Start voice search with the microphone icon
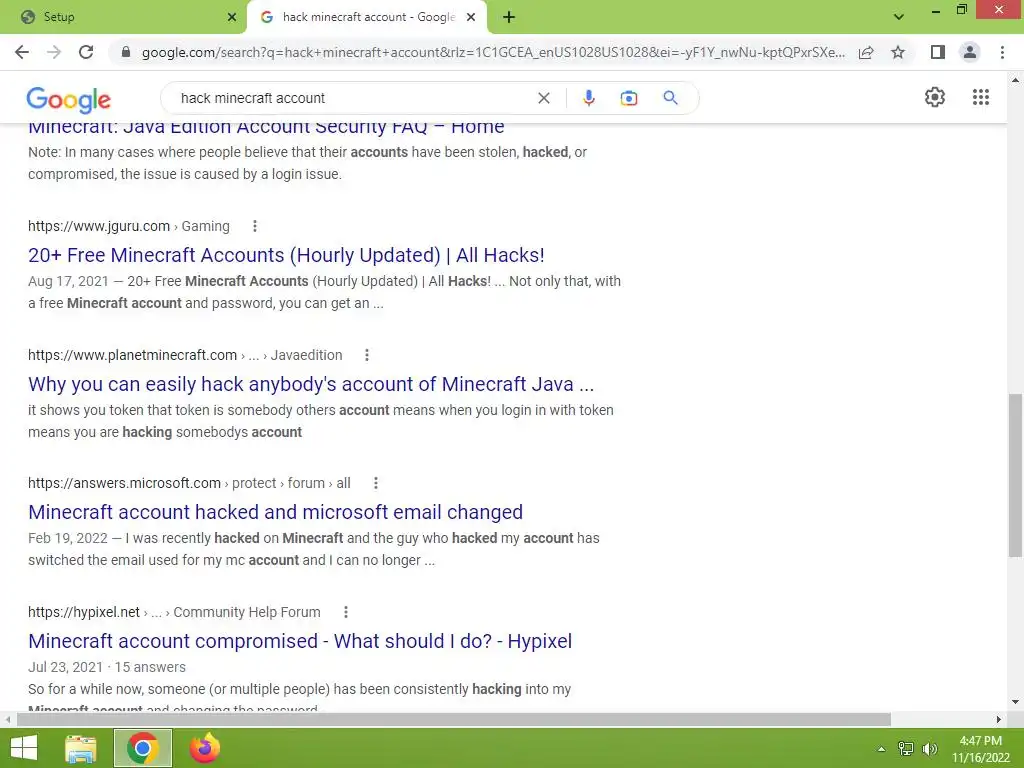This screenshot has height=768, width=1024. (x=588, y=98)
